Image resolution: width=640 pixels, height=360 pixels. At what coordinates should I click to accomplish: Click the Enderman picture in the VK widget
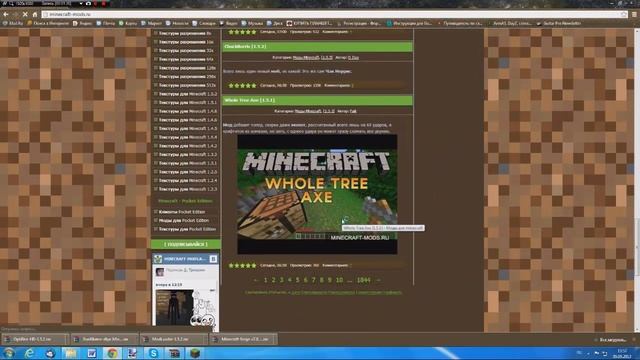(175, 307)
